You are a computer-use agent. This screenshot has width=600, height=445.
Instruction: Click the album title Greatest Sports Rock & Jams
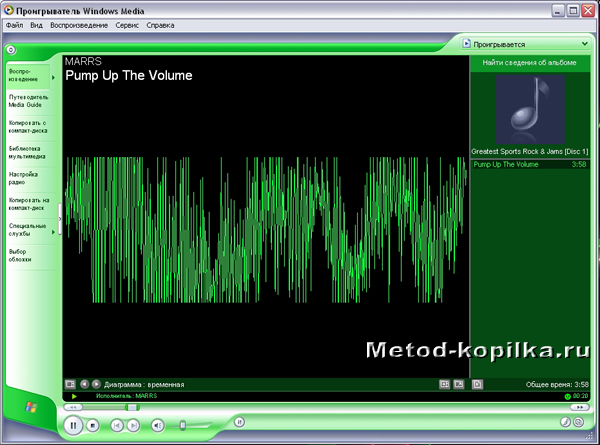pyautogui.click(x=530, y=152)
